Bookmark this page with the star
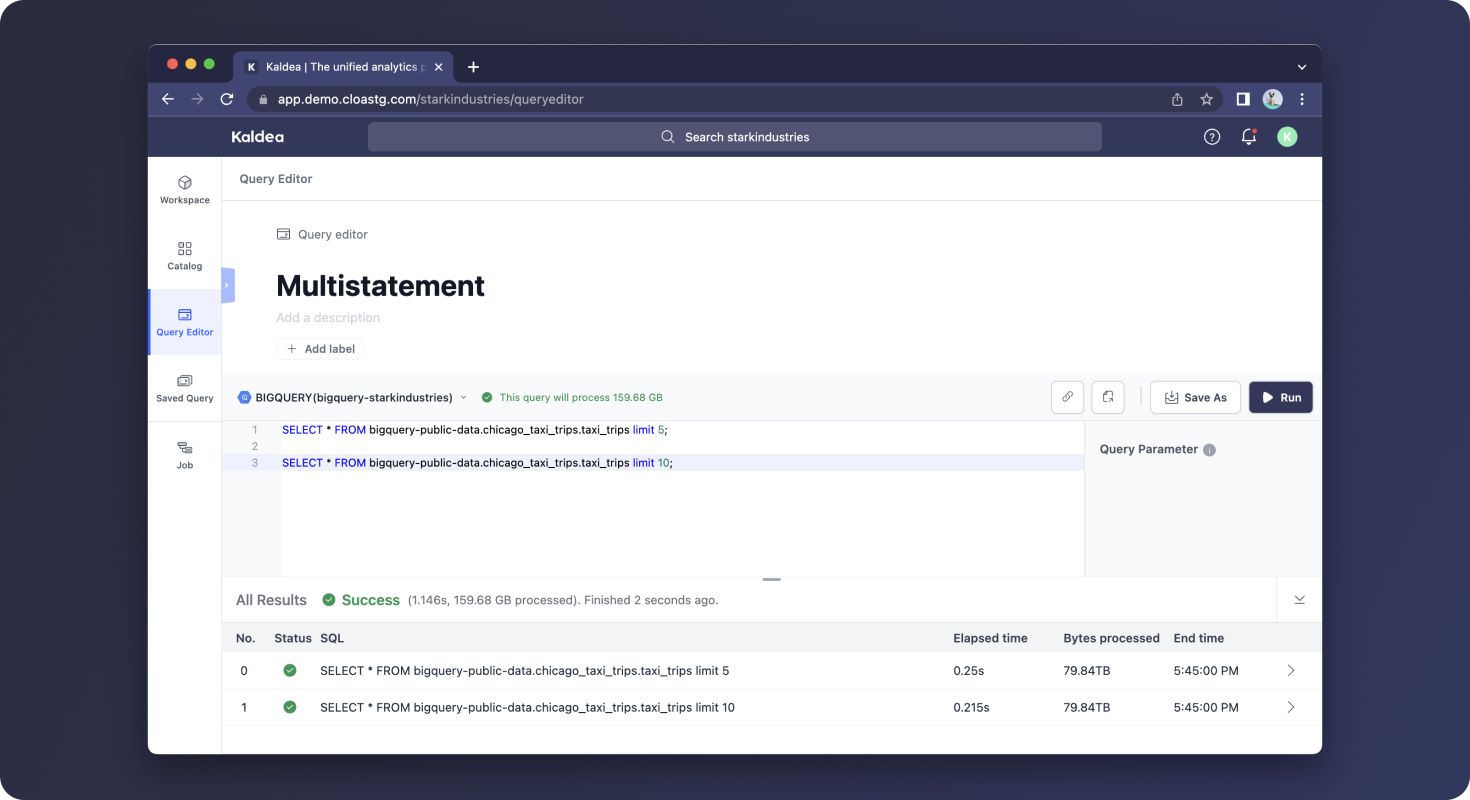Screen dimensions: 1470x800 (x=1206, y=99)
